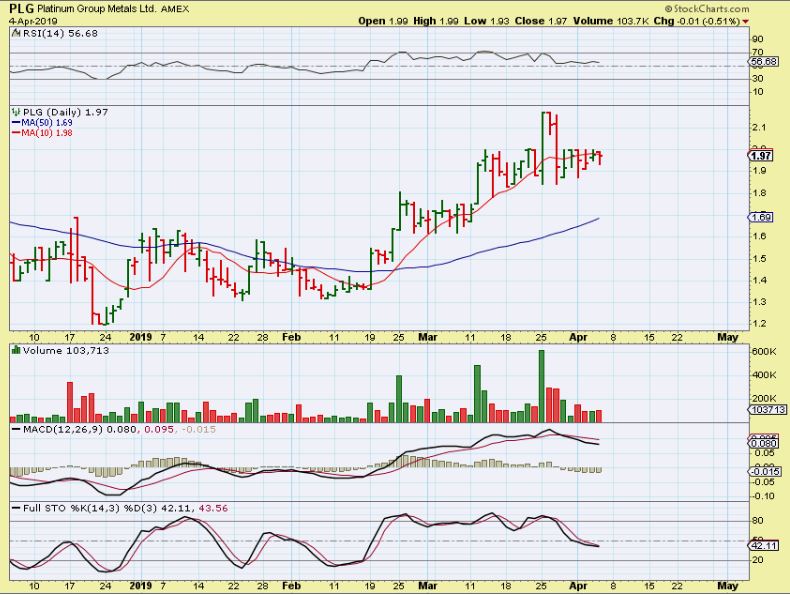
Task: Click the 0.080 MACD tag on right axis
Action: pyautogui.click(x=764, y=444)
